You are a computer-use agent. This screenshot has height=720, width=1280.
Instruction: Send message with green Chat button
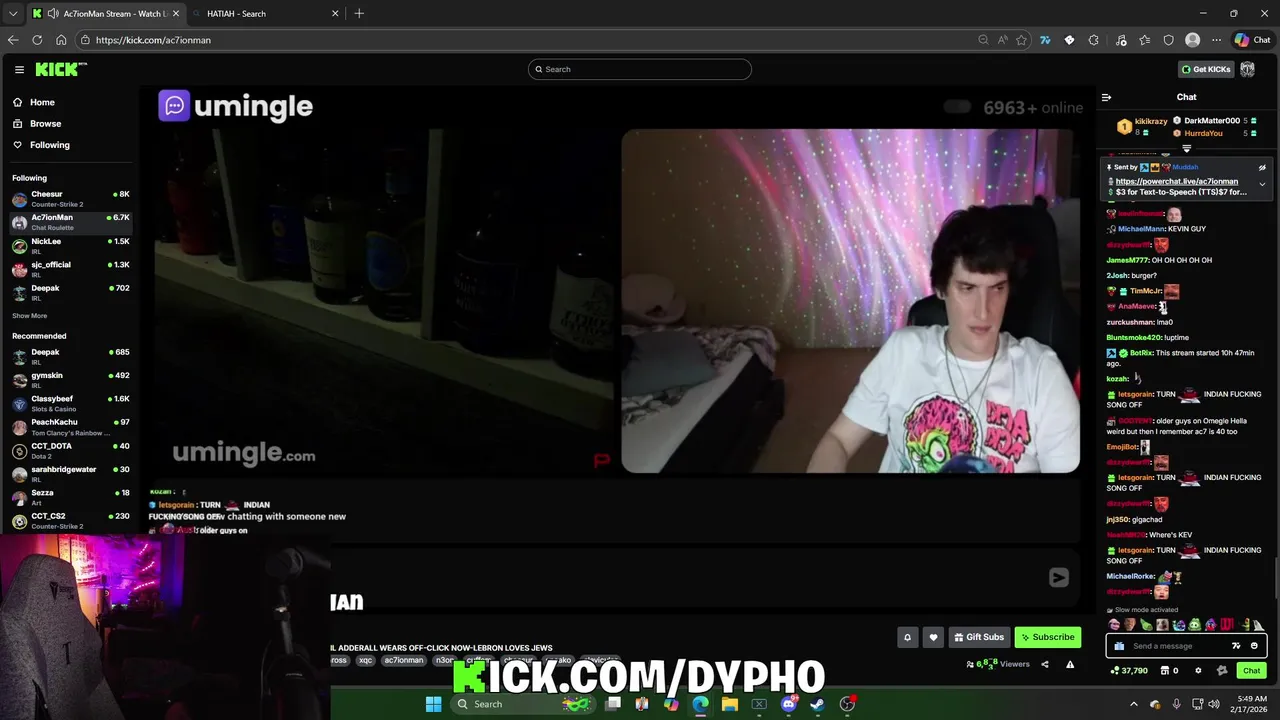tap(1251, 670)
